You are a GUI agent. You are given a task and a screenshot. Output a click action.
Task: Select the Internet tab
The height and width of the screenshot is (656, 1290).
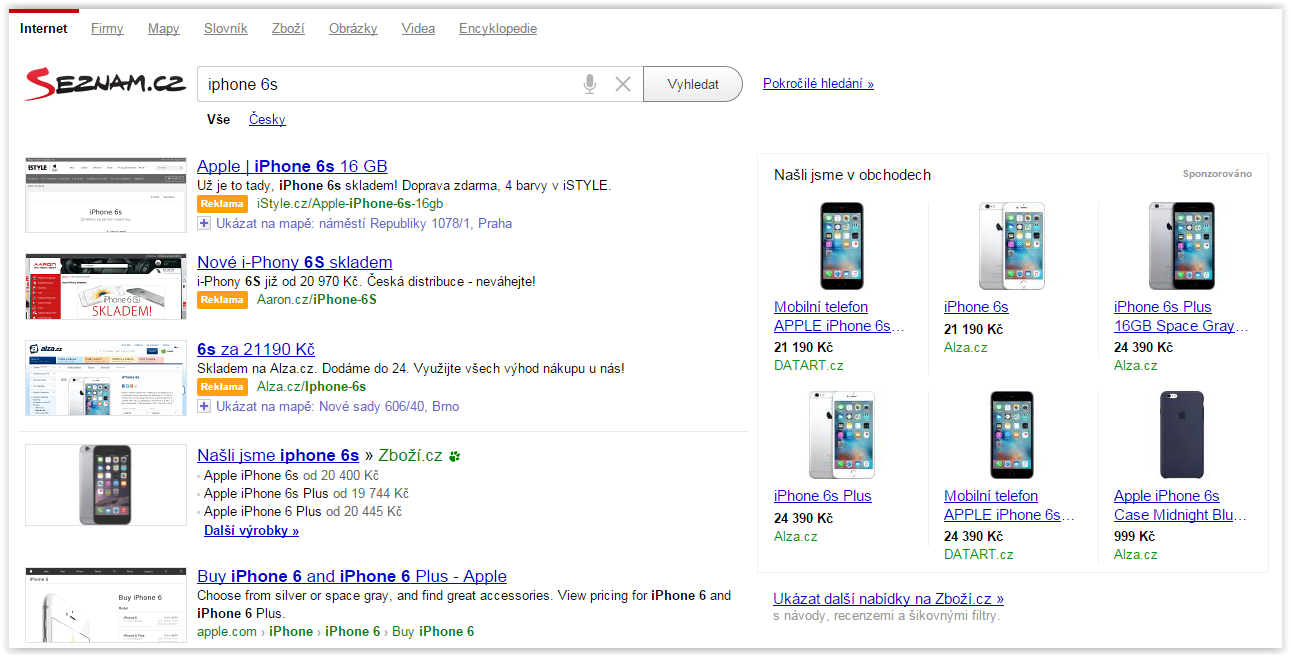tap(44, 28)
